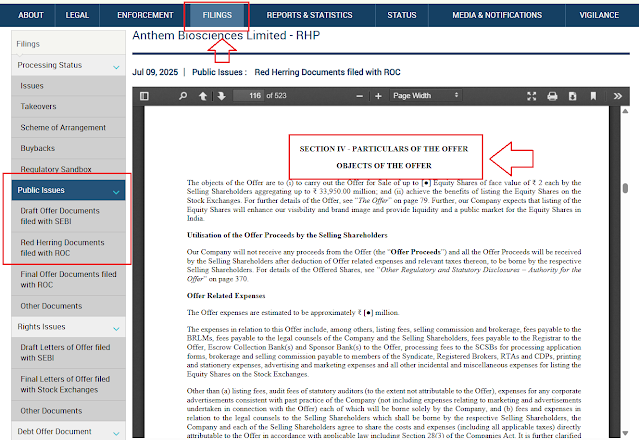Open the ABOUT menu
639x440 pixels.
click(31, 15)
